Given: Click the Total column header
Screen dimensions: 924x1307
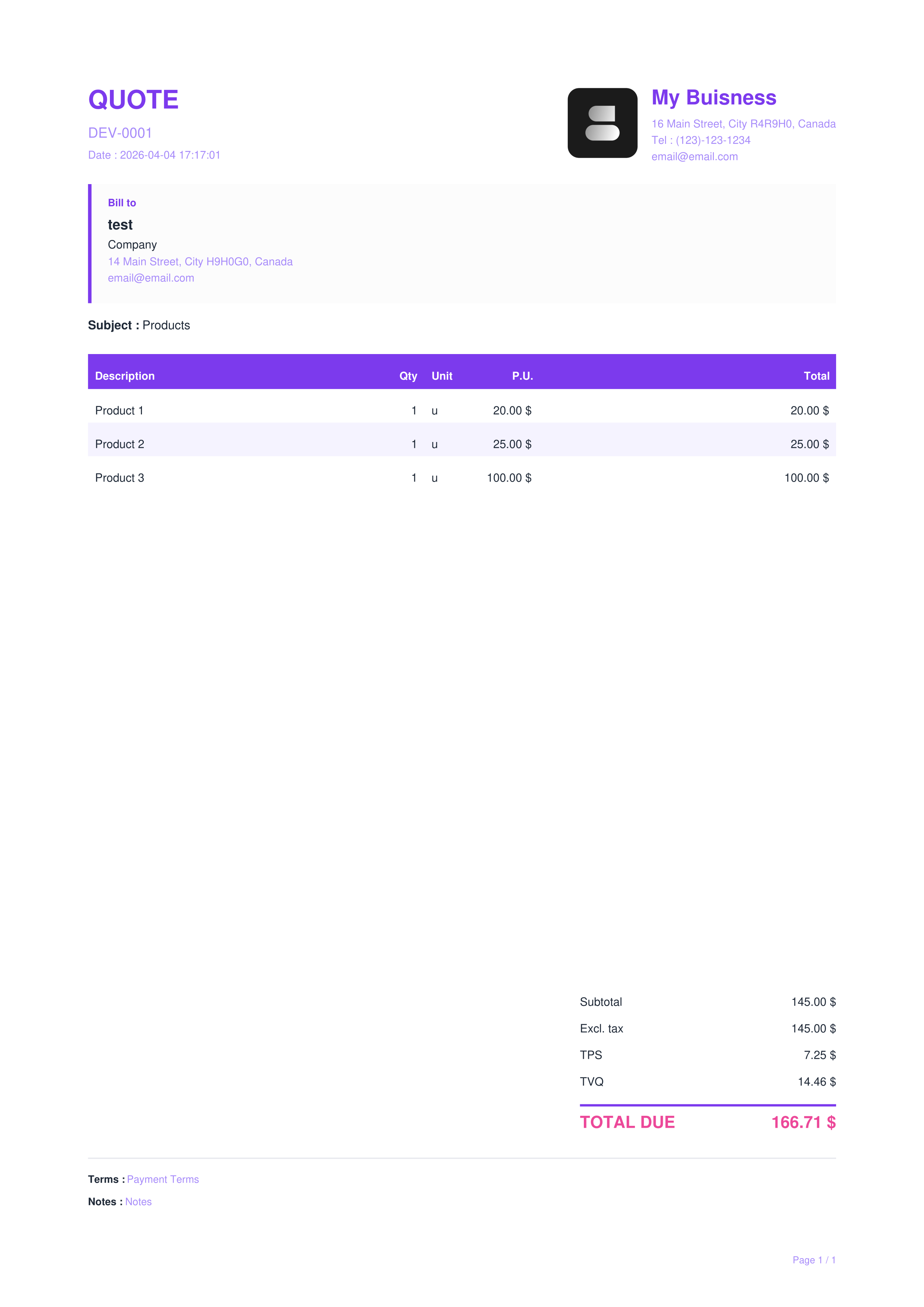Looking at the screenshot, I should click(x=816, y=376).
